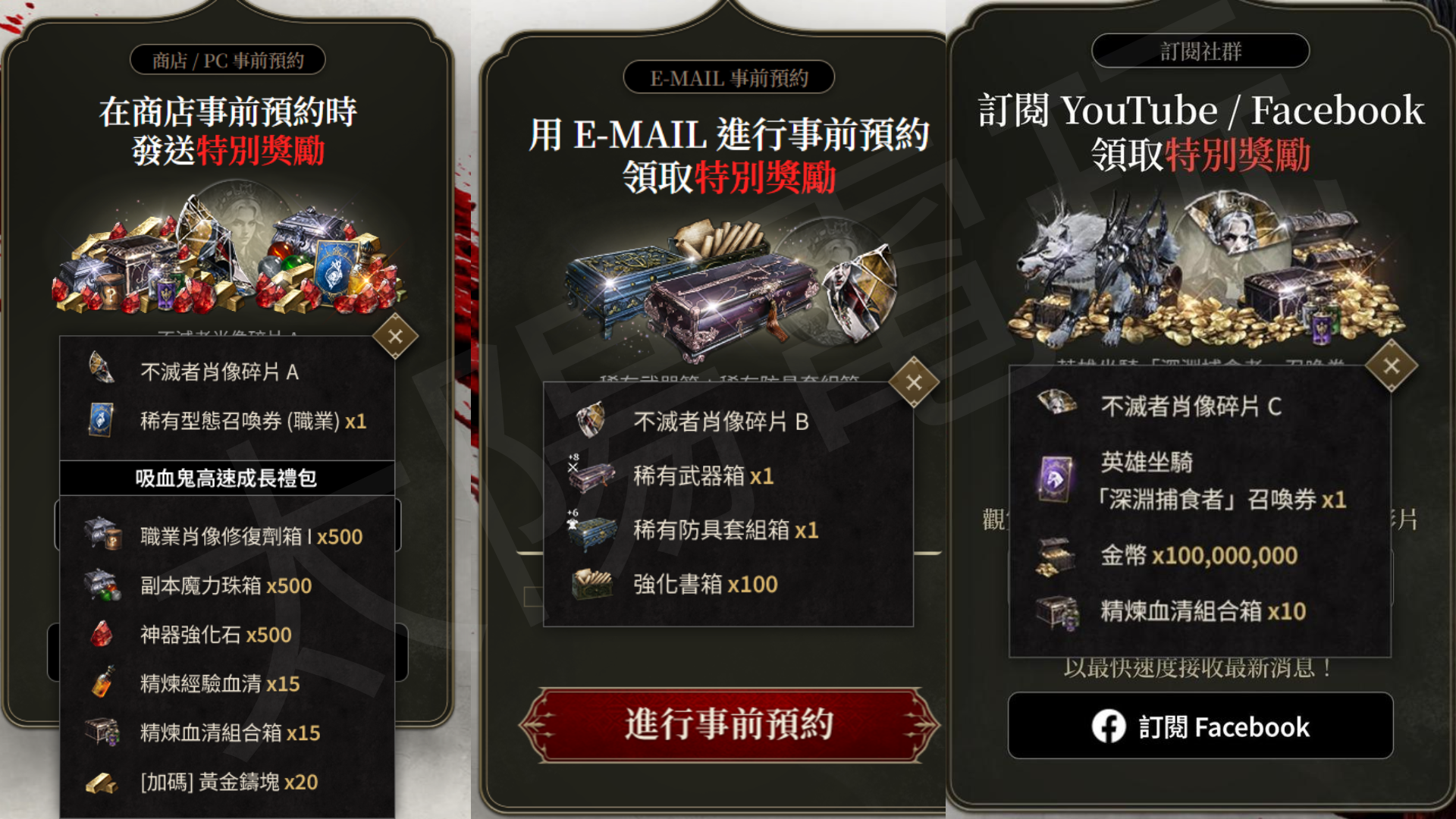Select the 訂閱社群 tab label
The image size is (1456, 819).
click(1200, 51)
